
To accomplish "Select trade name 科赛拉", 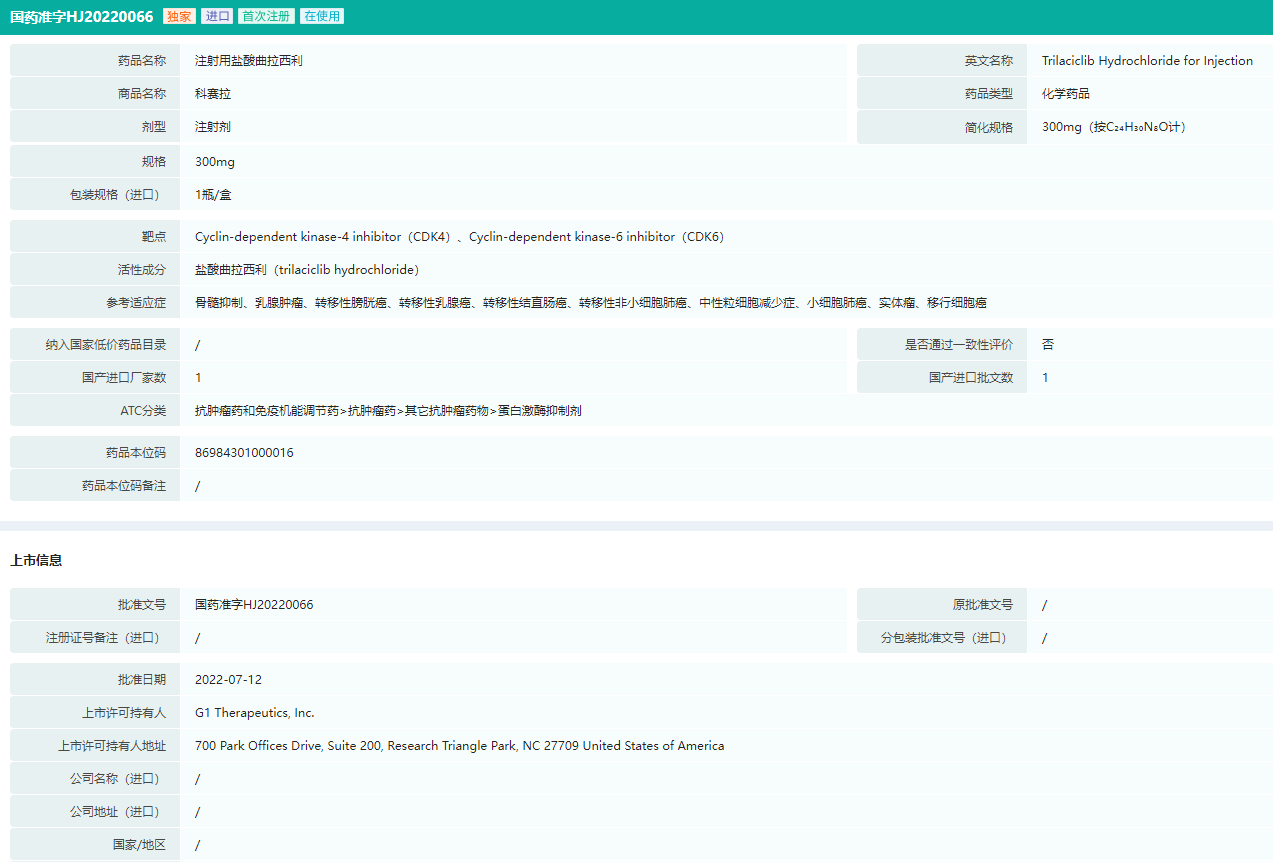I will (x=213, y=94).
